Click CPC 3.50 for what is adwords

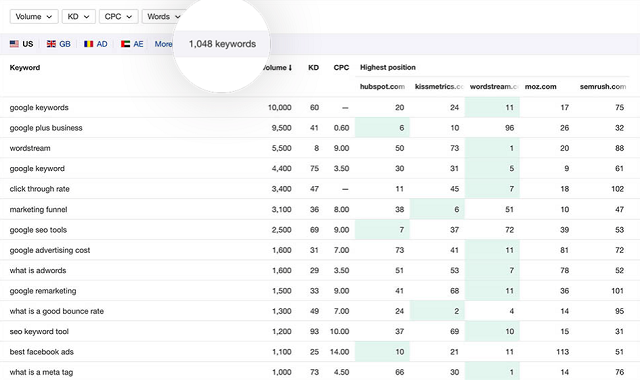coord(341,271)
